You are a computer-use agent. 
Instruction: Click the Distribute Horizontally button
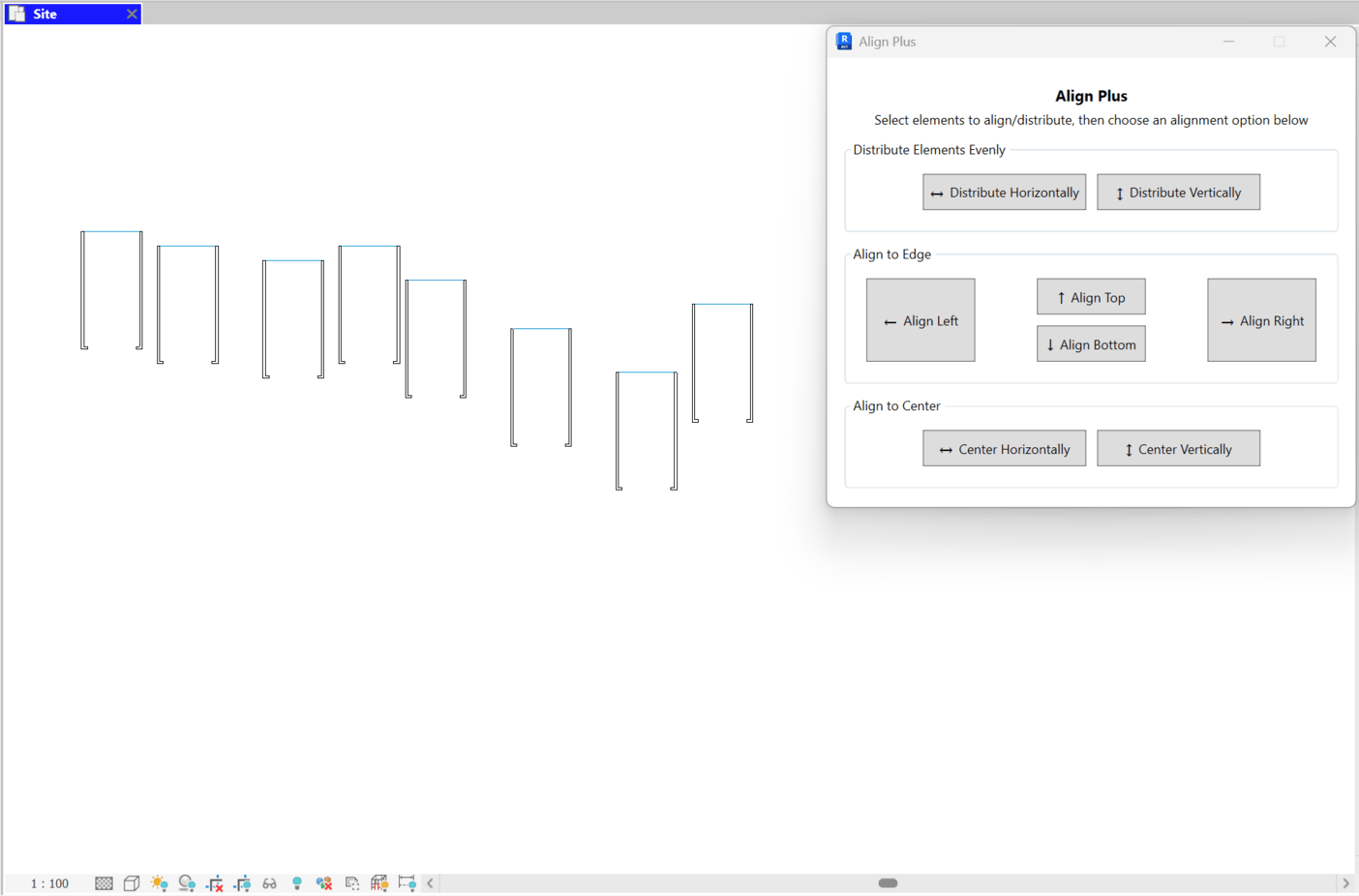pyautogui.click(x=1004, y=192)
